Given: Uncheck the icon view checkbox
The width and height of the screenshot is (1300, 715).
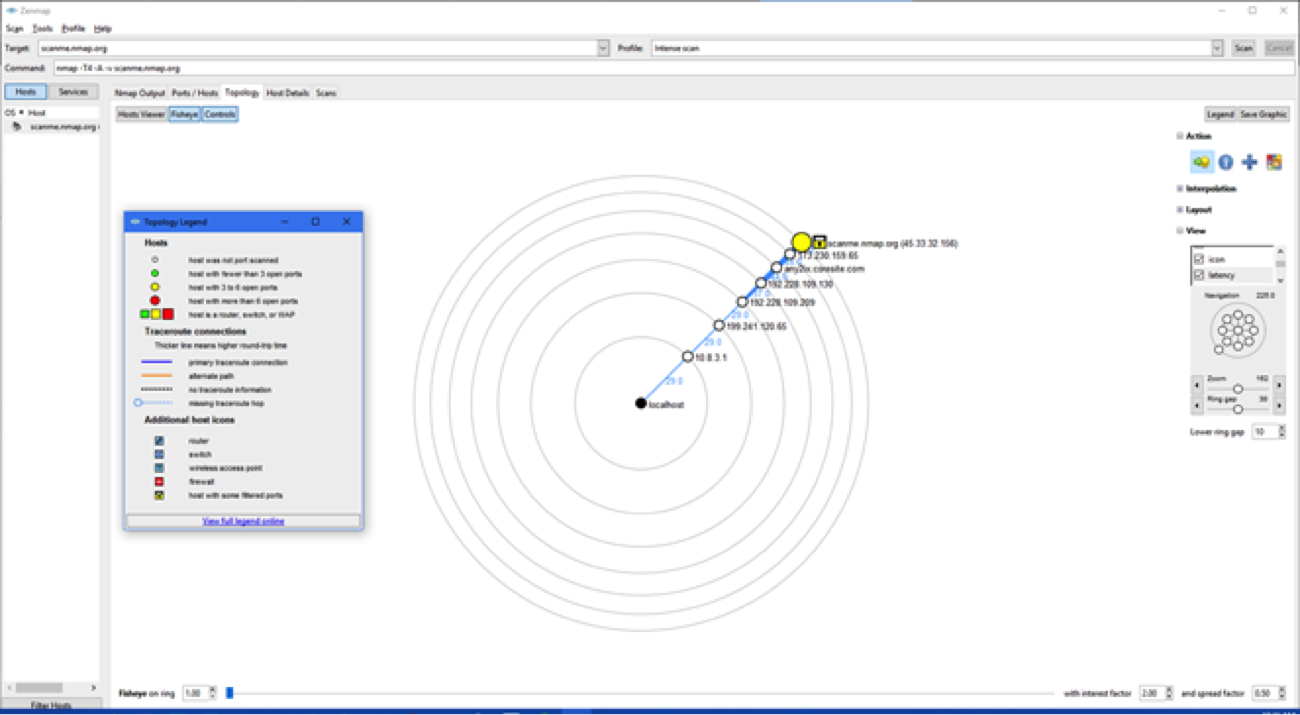Looking at the screenshot, I should click(1199, 259).
